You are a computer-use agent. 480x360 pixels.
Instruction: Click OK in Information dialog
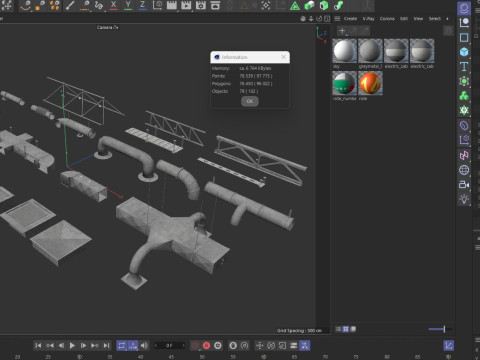pos(250,101)
